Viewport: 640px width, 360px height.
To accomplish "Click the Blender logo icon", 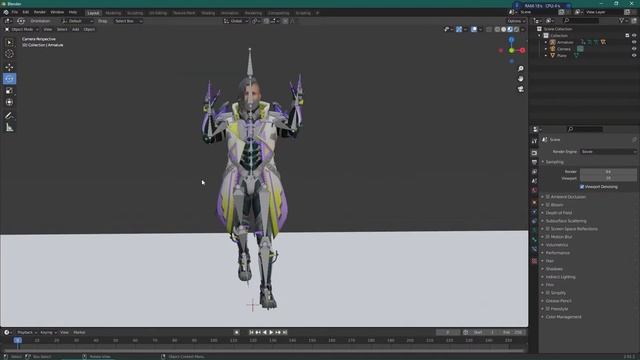I will tap(6, 12).
